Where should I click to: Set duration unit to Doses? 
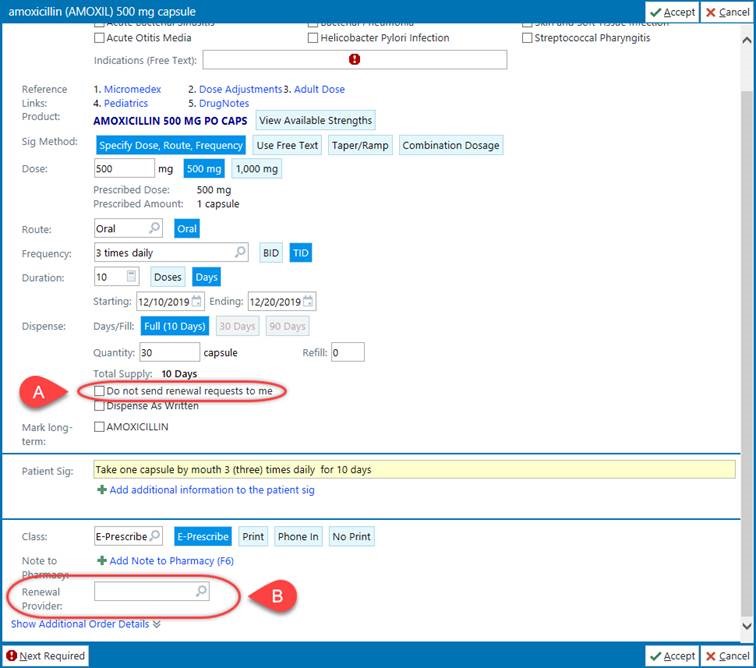pyautogui.click(x=167, y=277)
